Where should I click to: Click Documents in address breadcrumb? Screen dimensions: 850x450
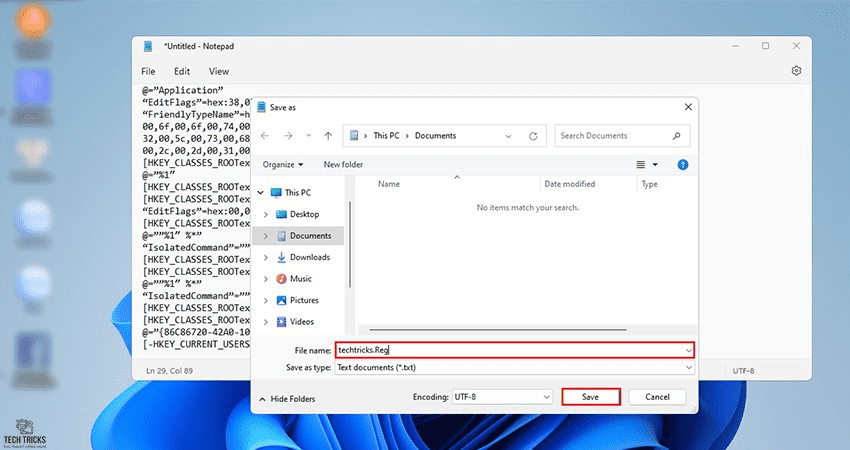pos(435,136)
